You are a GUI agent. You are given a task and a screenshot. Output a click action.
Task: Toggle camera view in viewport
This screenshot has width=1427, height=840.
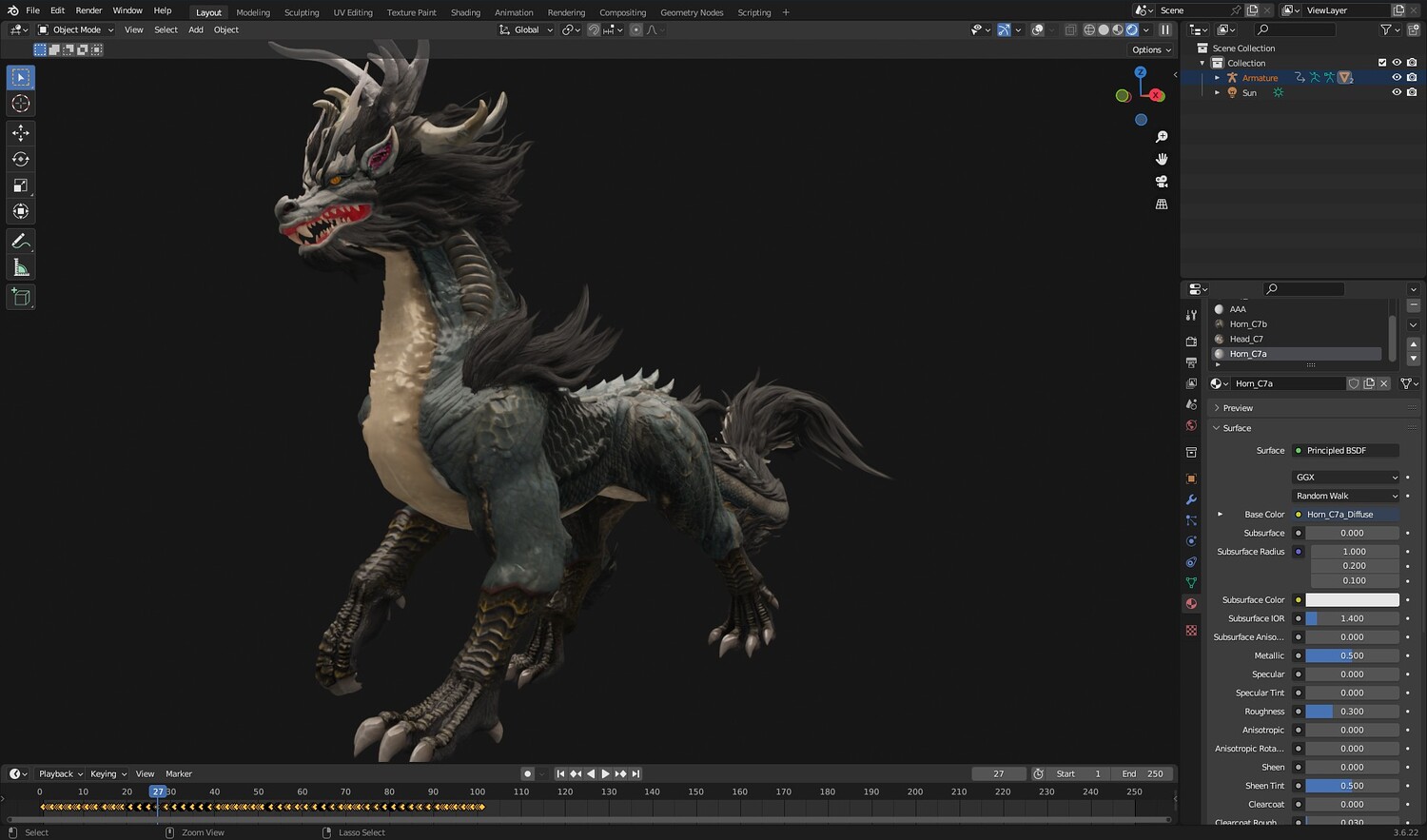click(1162, 182)
